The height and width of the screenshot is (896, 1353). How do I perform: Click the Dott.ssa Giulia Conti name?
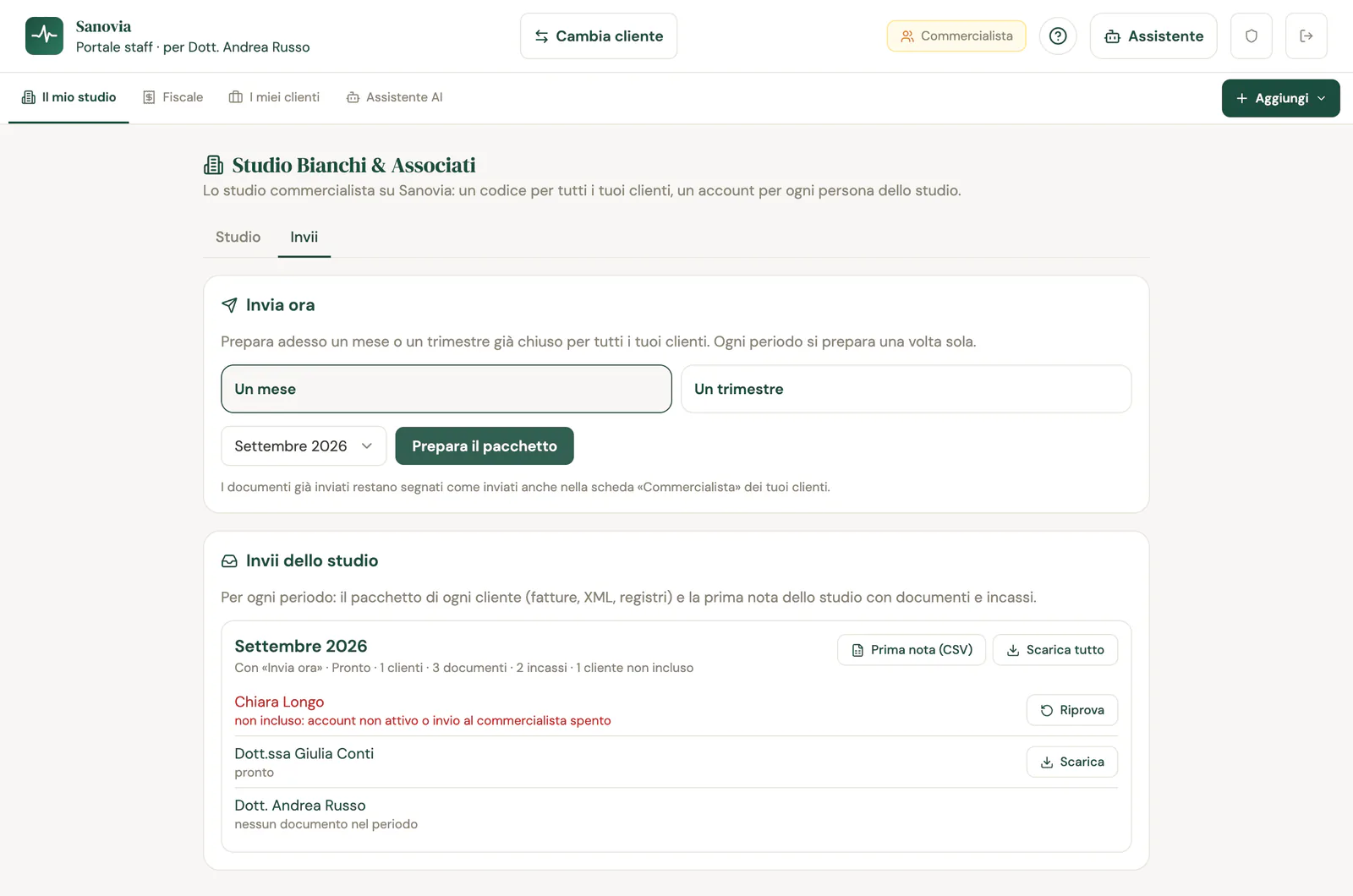click(304, 753)
